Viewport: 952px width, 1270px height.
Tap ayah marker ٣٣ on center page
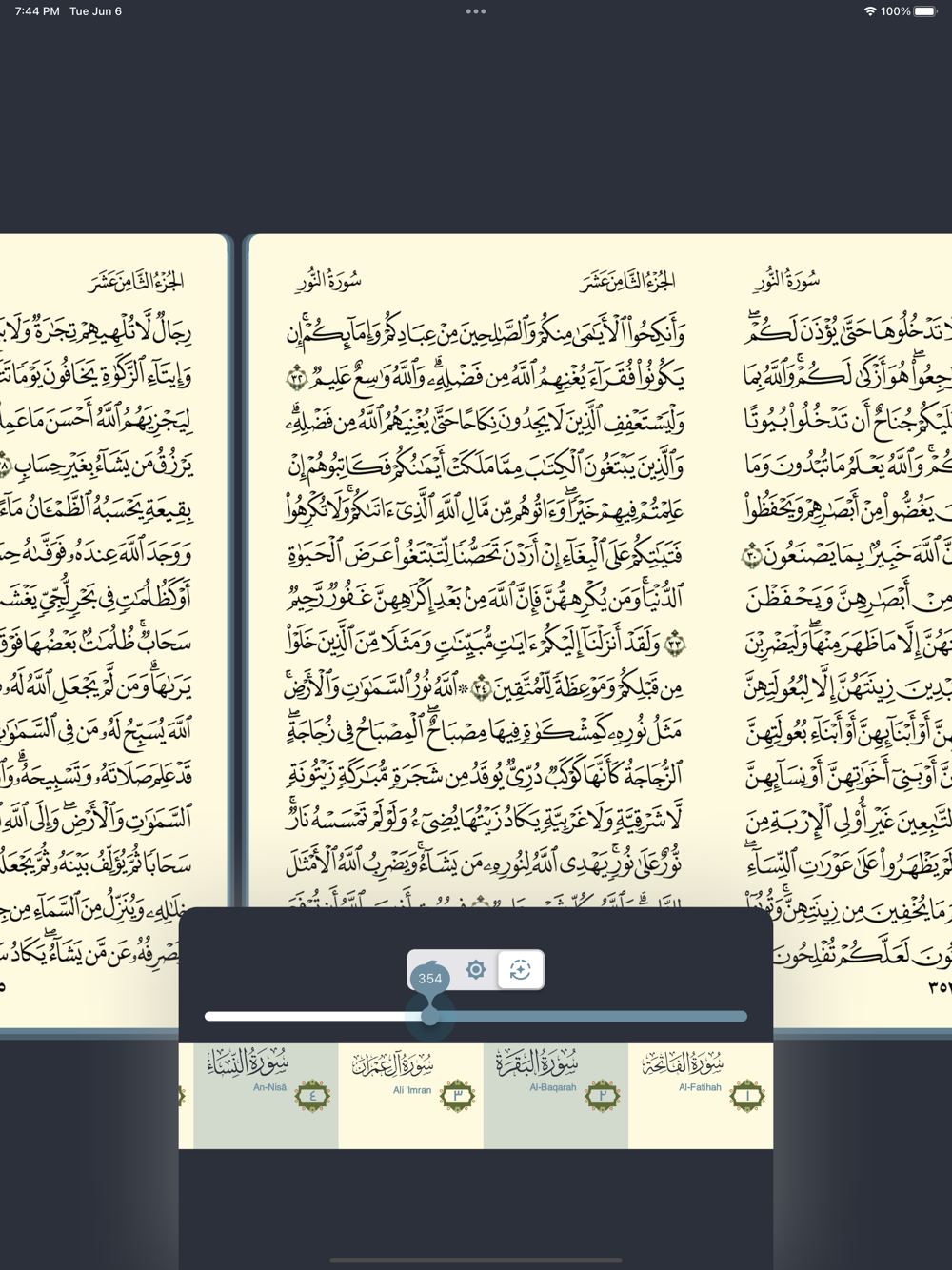[x=675, y=645]
